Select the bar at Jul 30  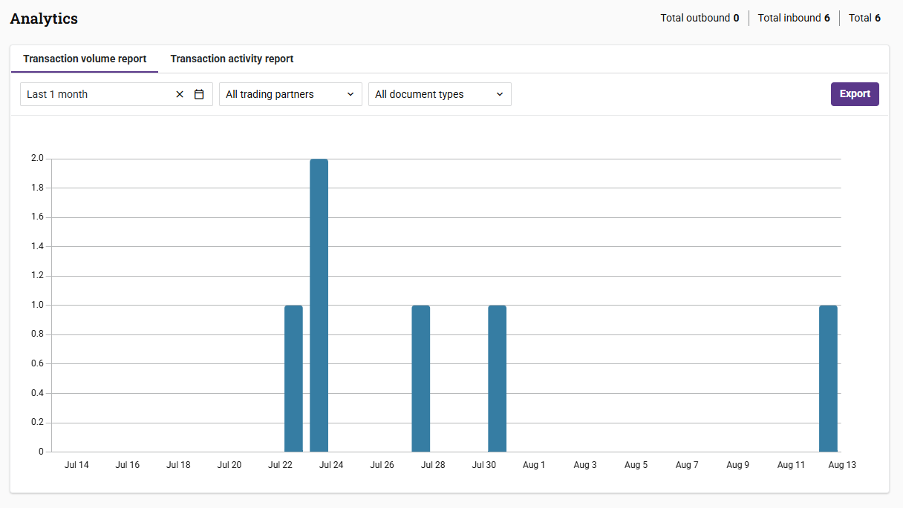pyautogui.click(x=497, y=378)
